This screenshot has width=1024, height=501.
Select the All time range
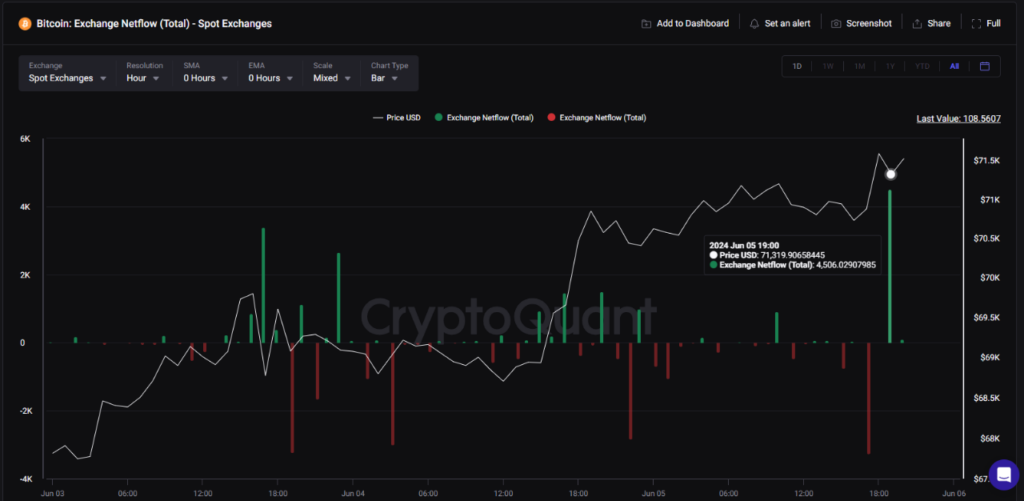click(x=954, y=66)
